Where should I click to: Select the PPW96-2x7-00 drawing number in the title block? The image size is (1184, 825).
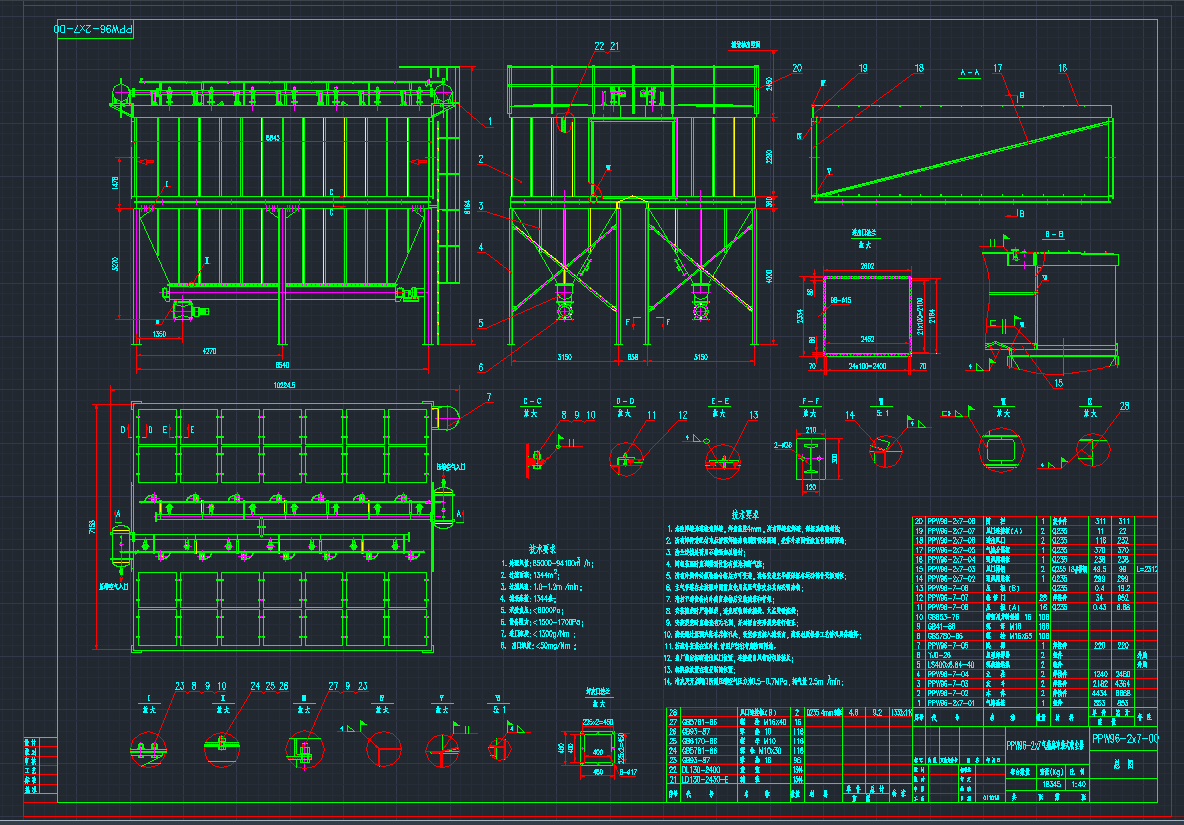click(x=1125, y=739)
